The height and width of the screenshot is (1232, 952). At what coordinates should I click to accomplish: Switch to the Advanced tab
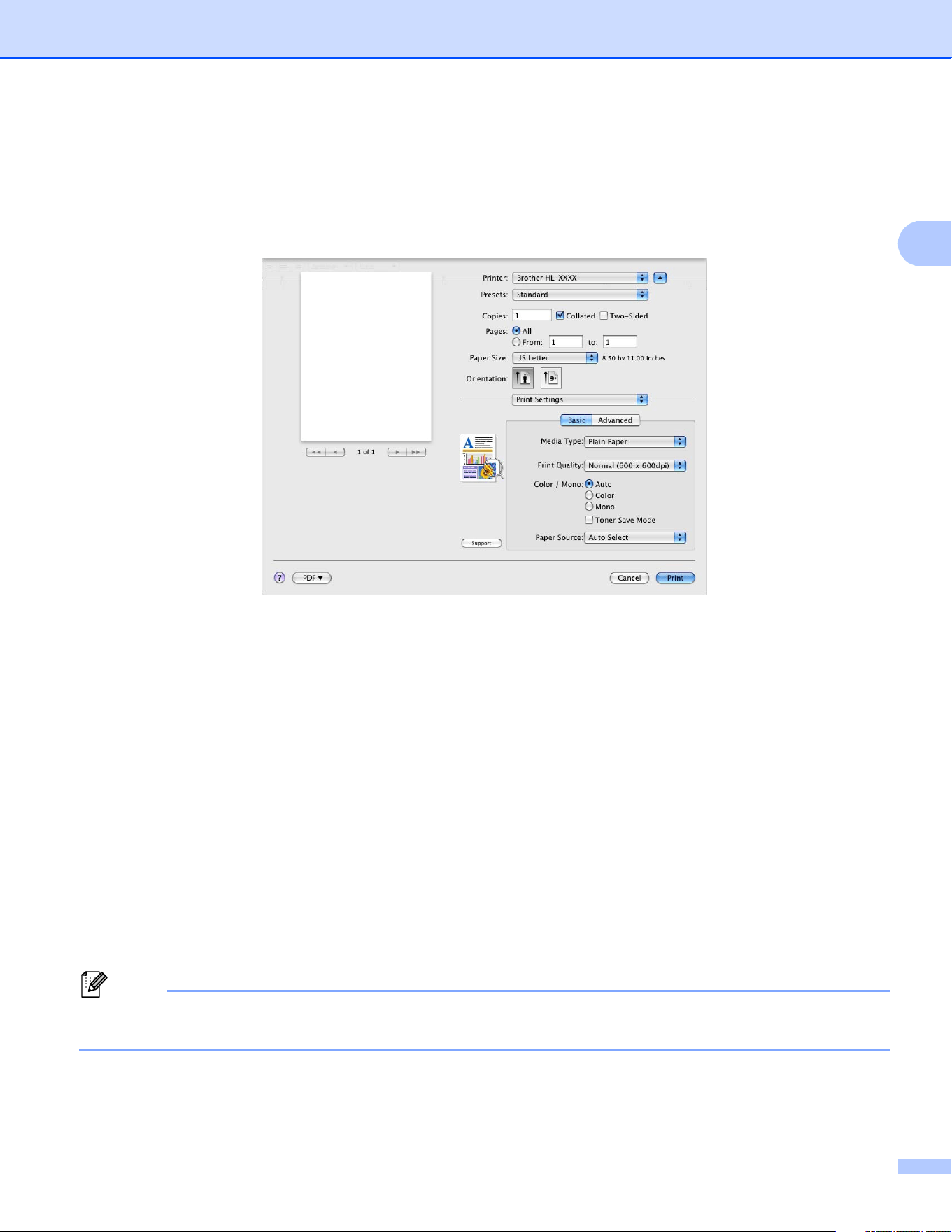tap(616, 420)
